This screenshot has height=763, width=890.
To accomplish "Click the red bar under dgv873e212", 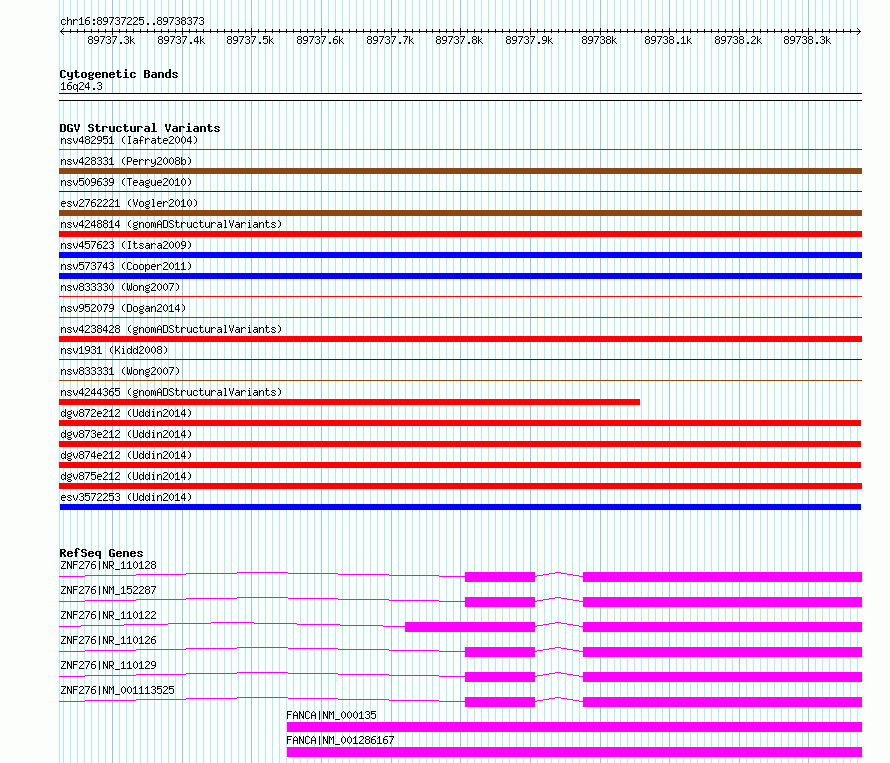I will click(x=460, y=444).
